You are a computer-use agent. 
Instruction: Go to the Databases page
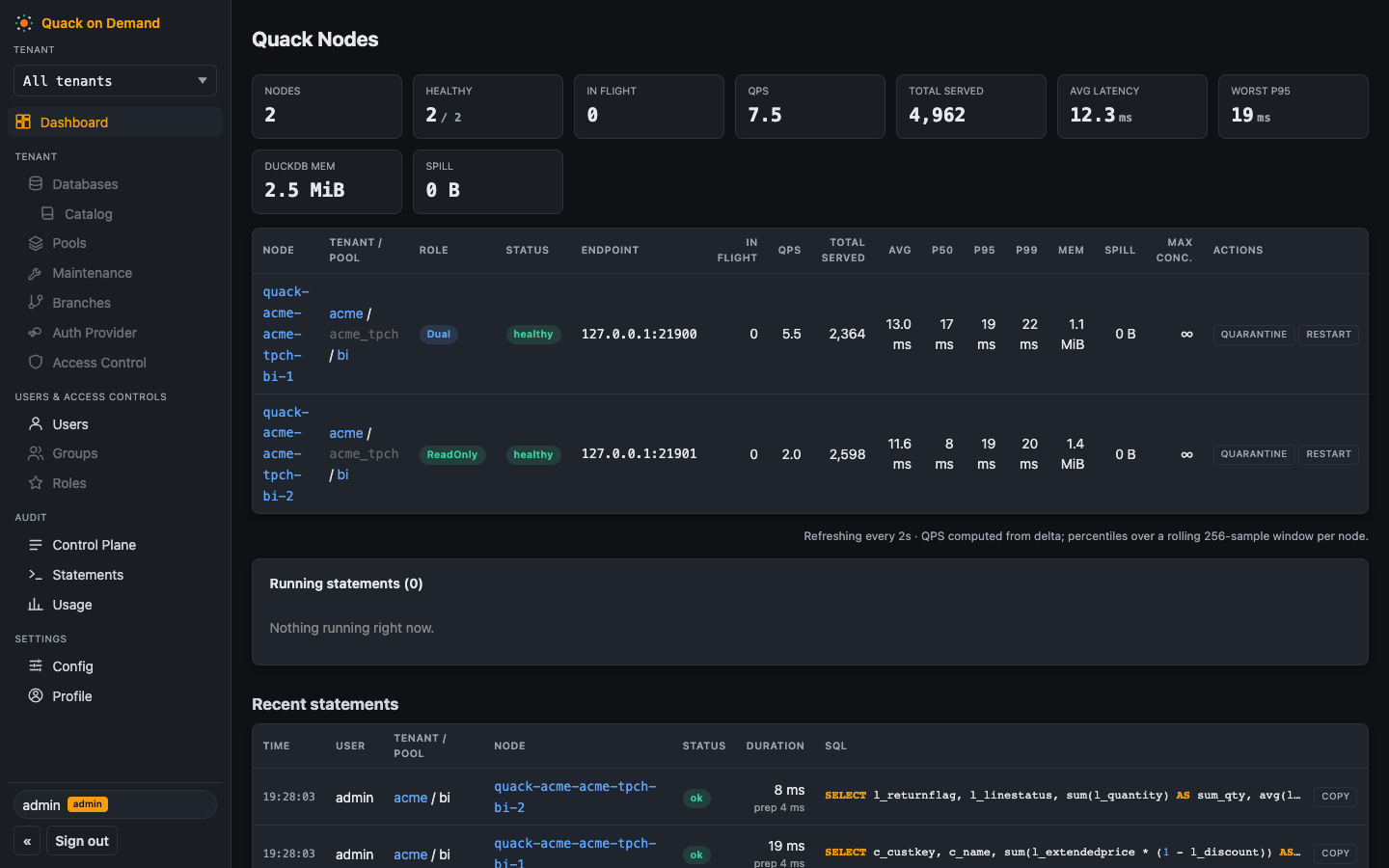tap(85, 184)
